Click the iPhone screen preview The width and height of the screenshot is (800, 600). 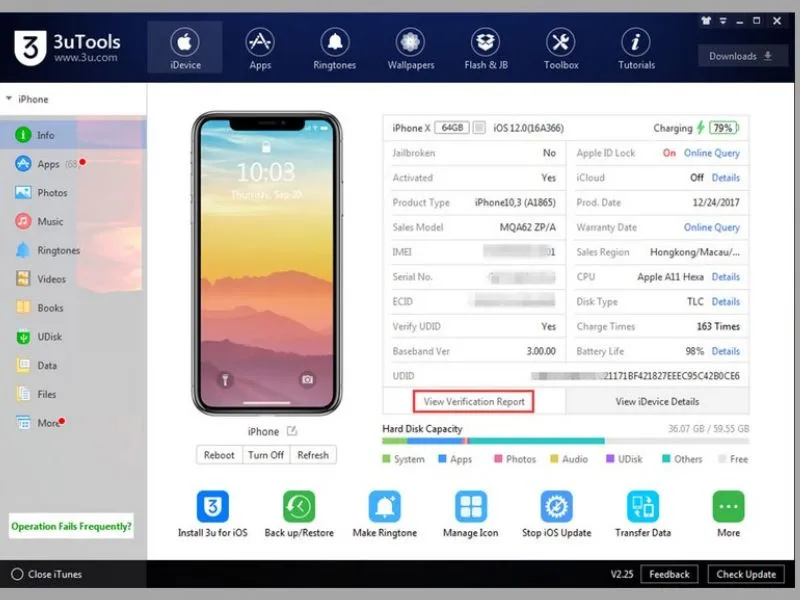pyautogui.click(x=266, y=264)
